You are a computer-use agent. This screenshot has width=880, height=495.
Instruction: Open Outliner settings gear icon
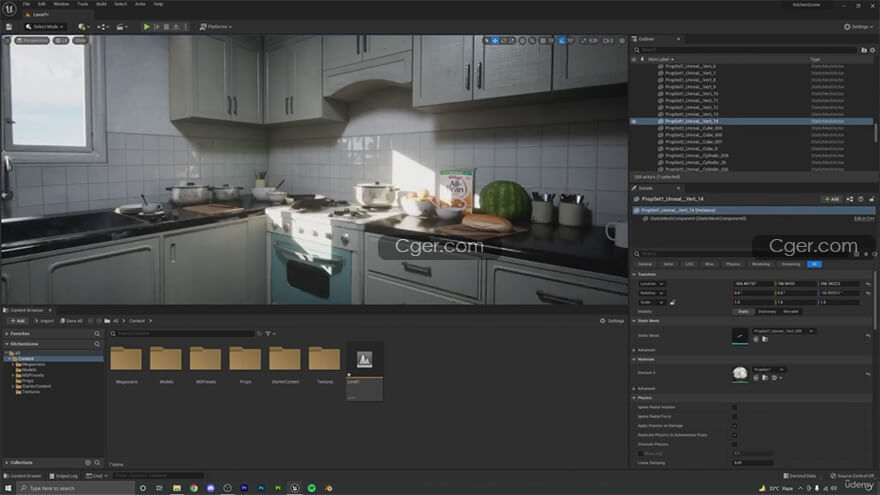pos(872,50)
